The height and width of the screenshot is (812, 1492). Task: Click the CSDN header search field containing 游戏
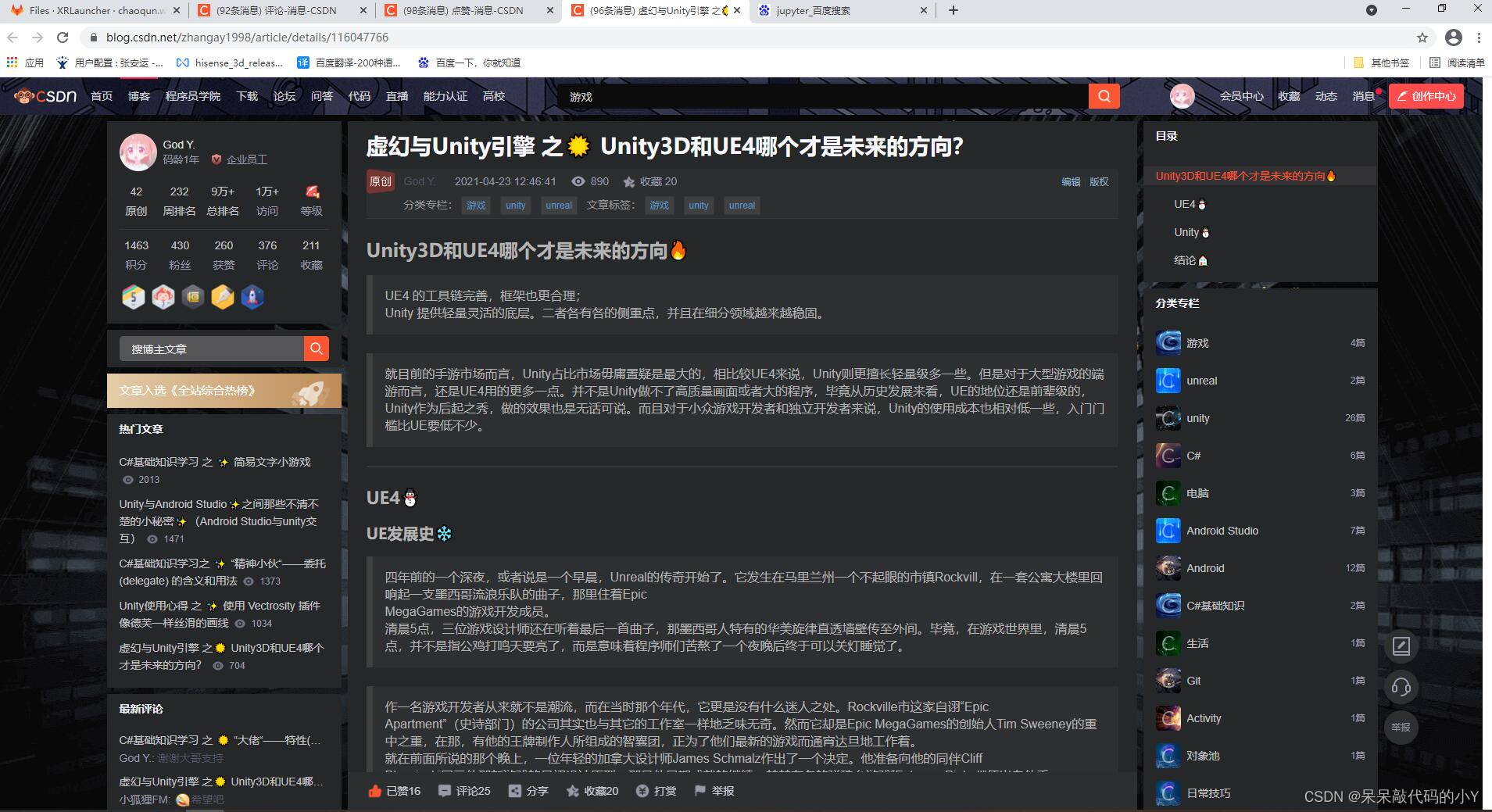[x=822, y=96]
